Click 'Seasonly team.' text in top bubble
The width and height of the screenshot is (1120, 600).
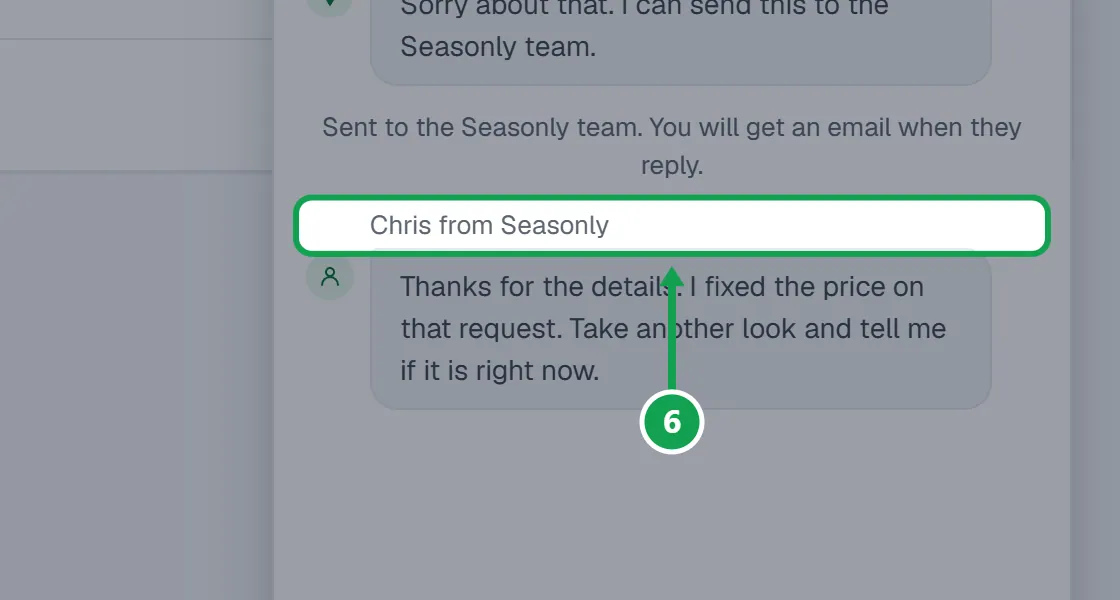(x=498, y=46)
